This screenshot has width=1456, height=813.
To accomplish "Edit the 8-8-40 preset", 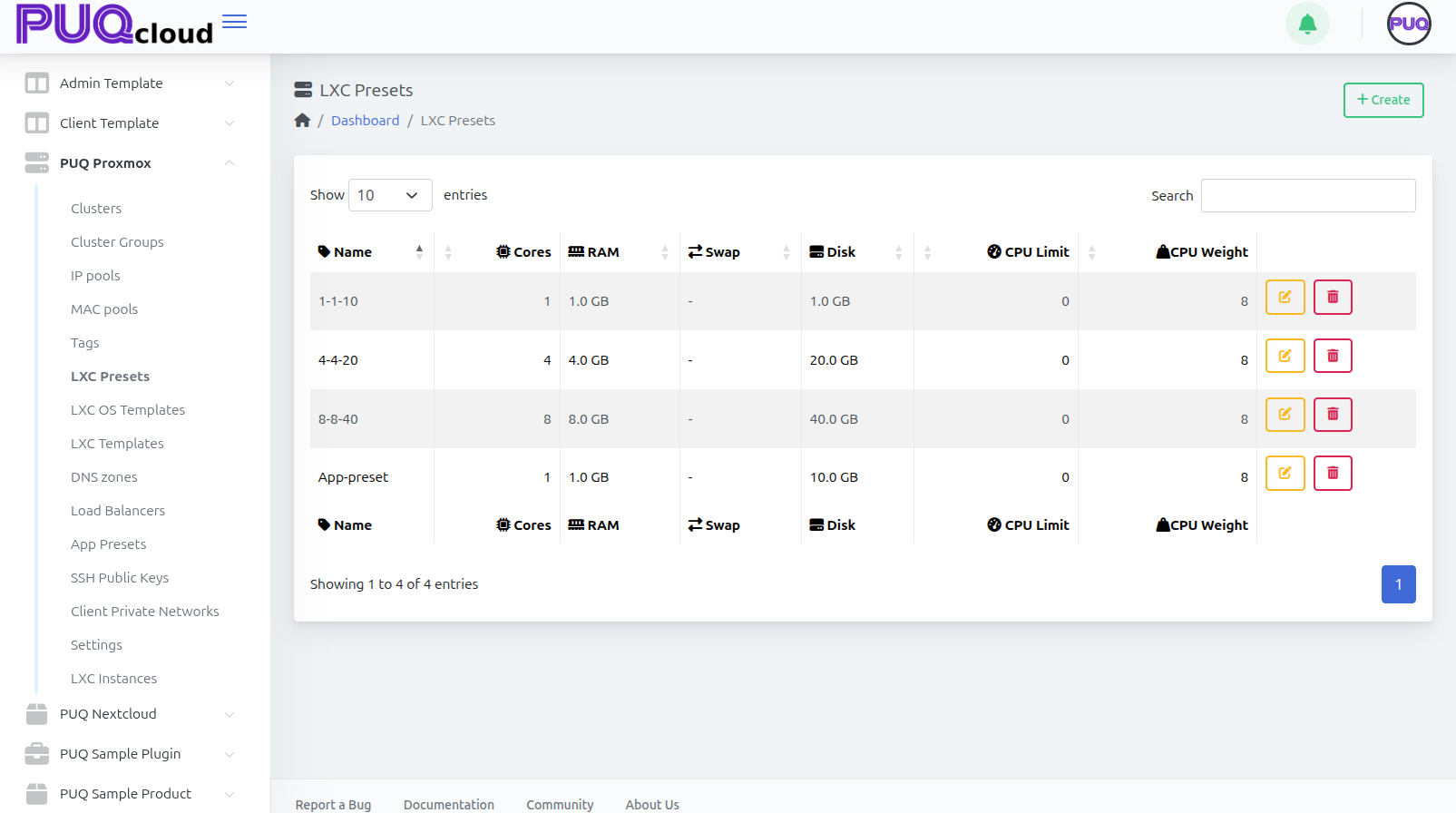I will pos(1285,415).
